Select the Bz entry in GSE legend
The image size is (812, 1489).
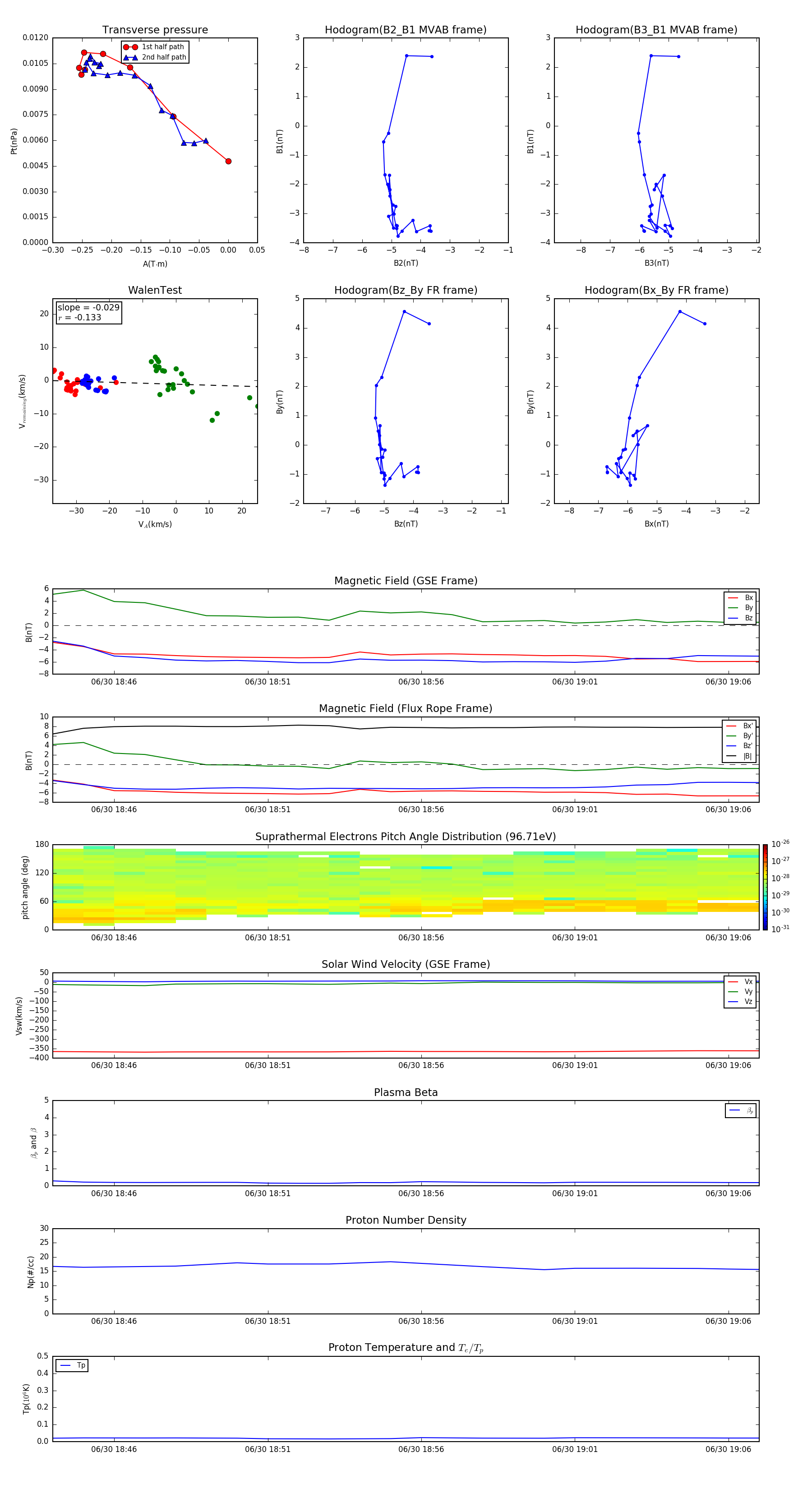click(740, 618)
